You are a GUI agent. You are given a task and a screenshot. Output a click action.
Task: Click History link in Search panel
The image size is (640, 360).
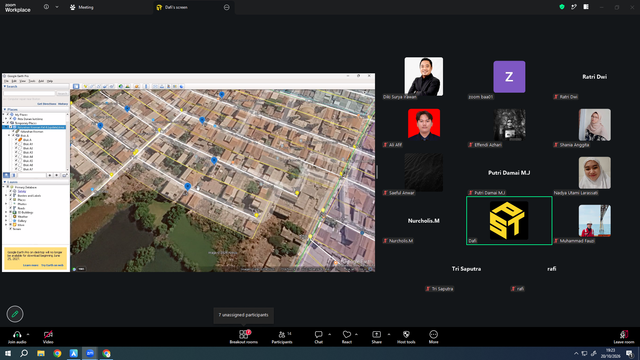63,104
